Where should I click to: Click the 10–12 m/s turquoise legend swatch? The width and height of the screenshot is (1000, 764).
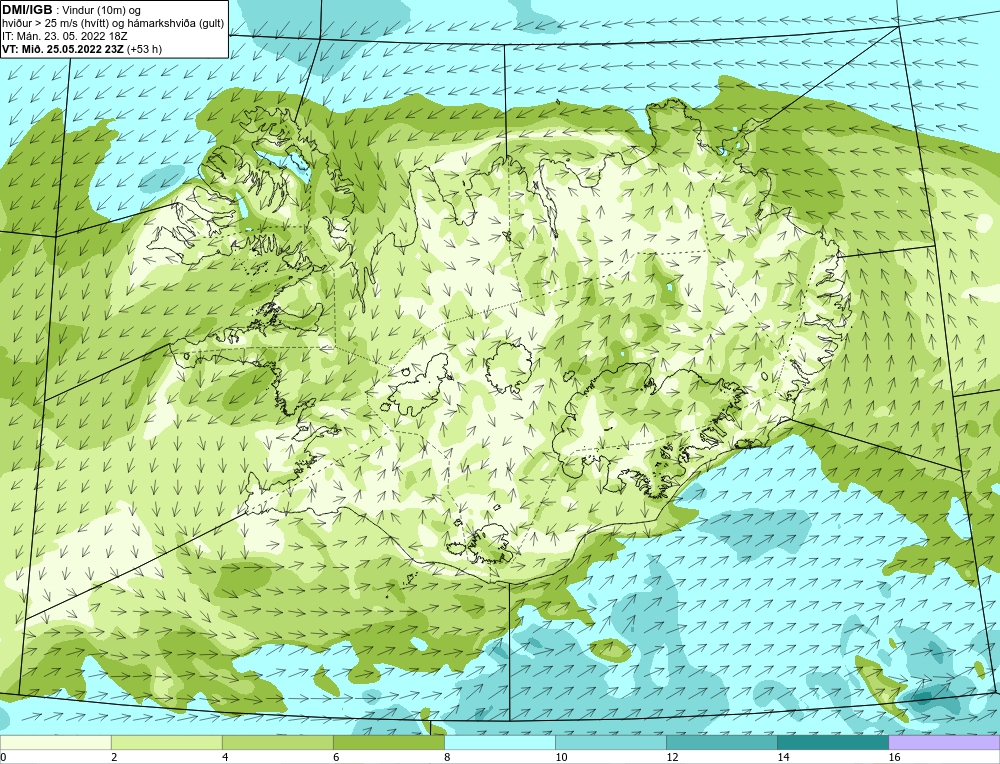[x=610, y=743]
